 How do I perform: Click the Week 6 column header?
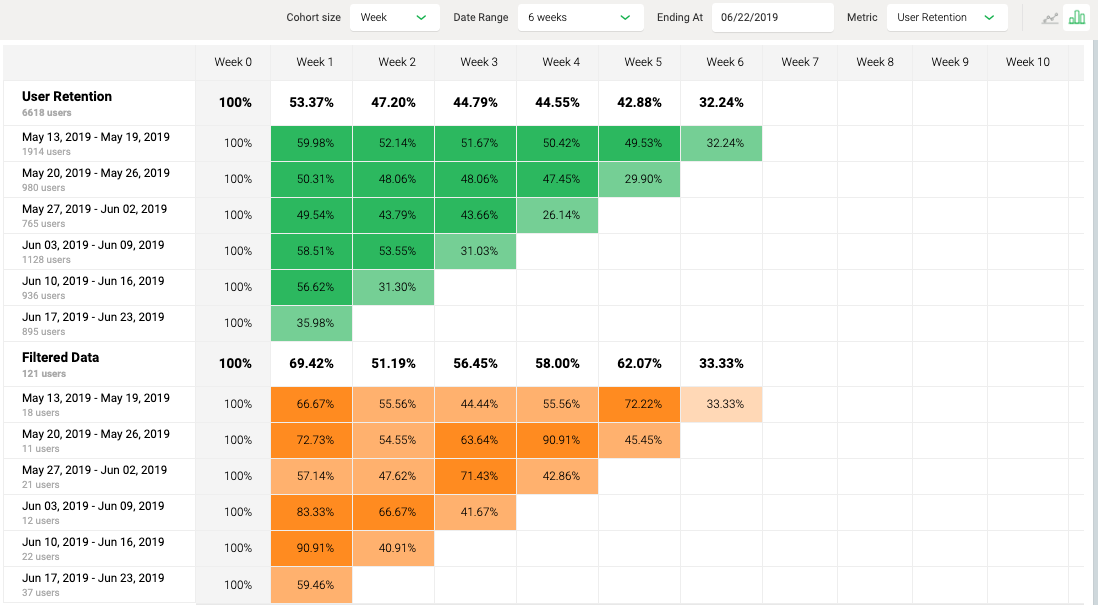[725, 62]
